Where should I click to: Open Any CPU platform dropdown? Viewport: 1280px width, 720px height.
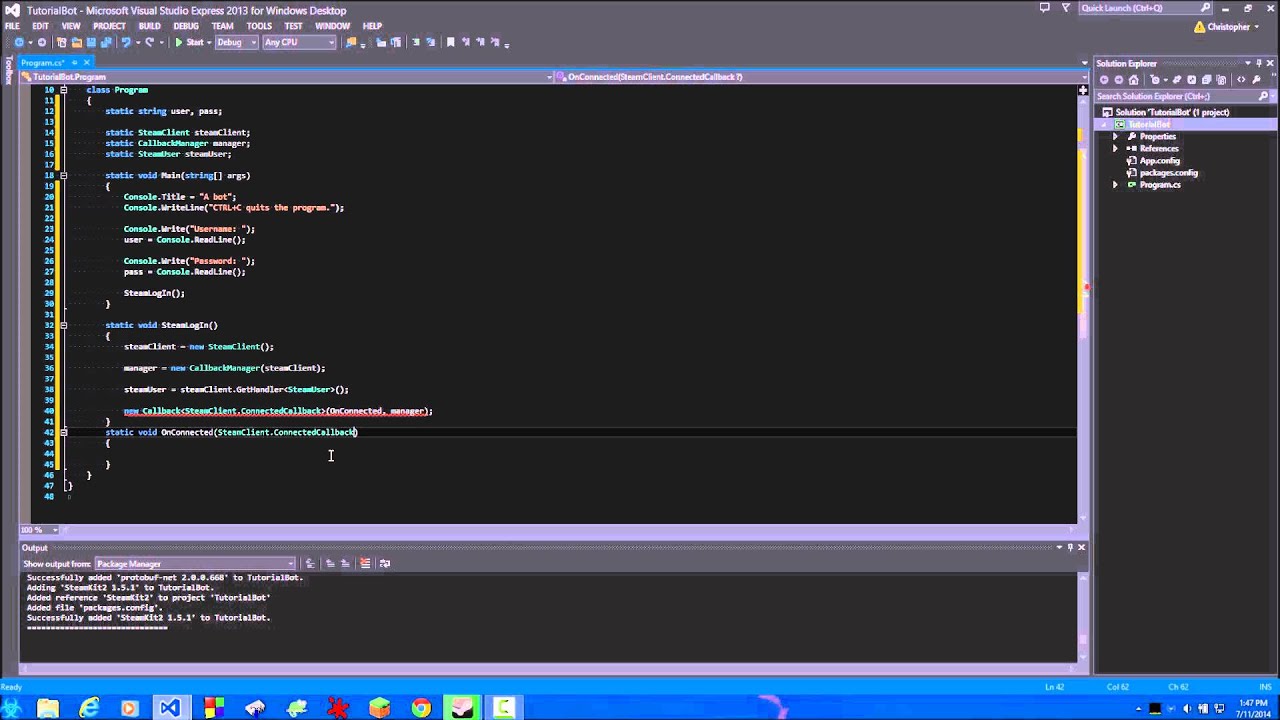pyautogui.click(x=299, y=42)
